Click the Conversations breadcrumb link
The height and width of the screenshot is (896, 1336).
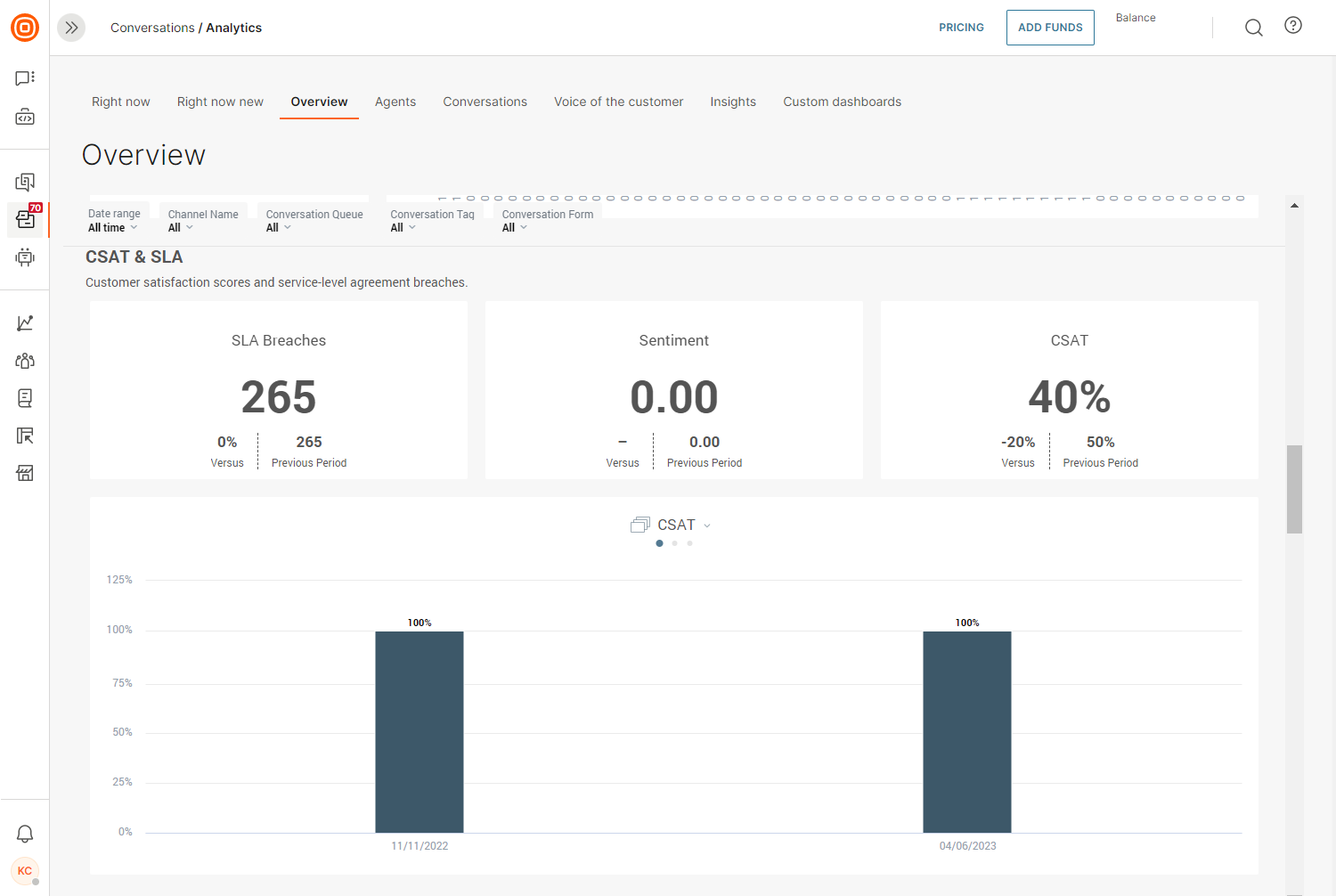[x=152, y=28]
